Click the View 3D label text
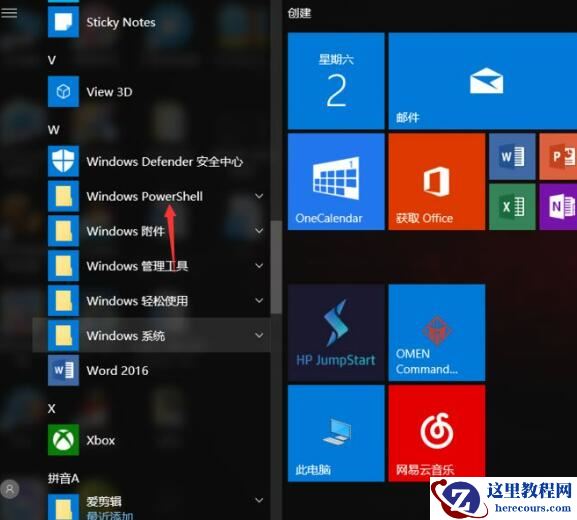Image resolution: width=577 pixels, height=520 pixels. 109,92
